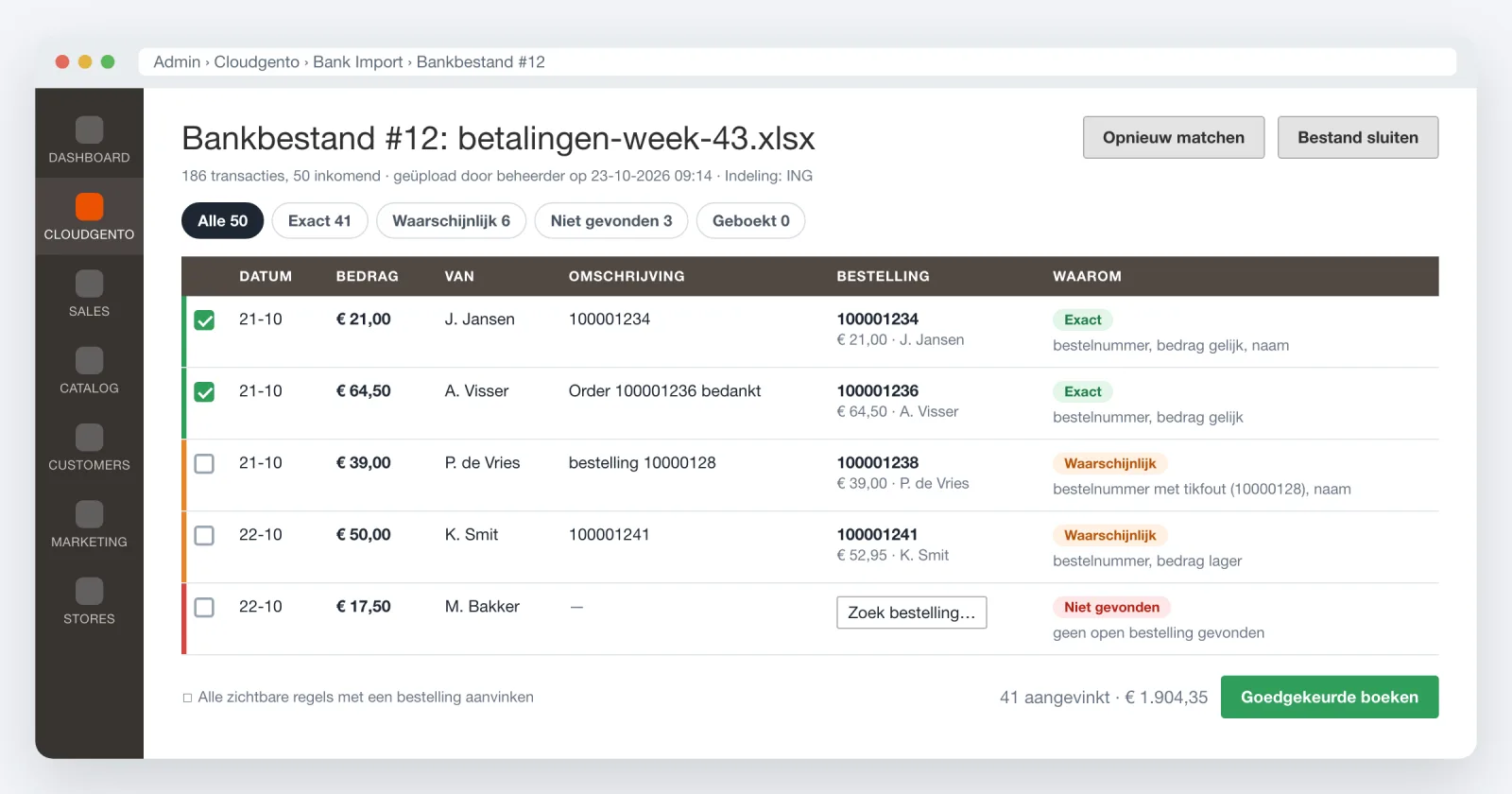
Task: Uncheck the J. Jansen € 21,00 row
Action: [x=204, y=320]
